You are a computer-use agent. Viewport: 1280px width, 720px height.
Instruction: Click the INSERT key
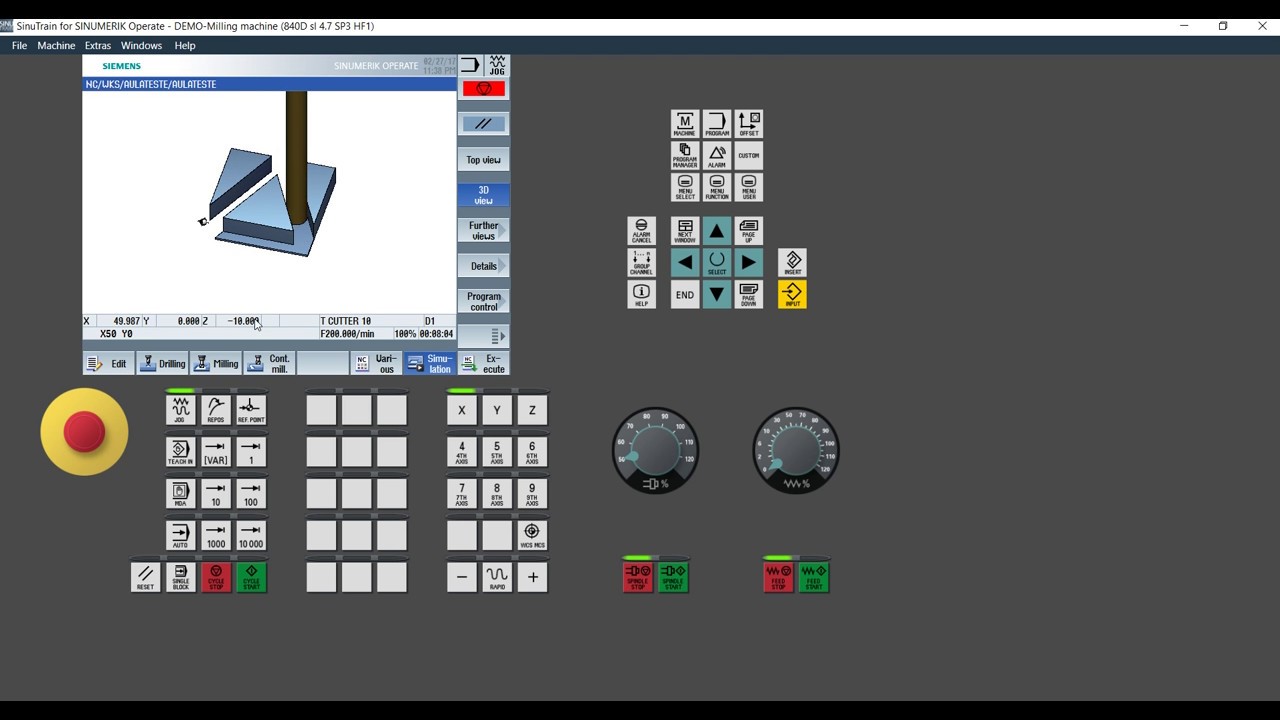(792, 263)
